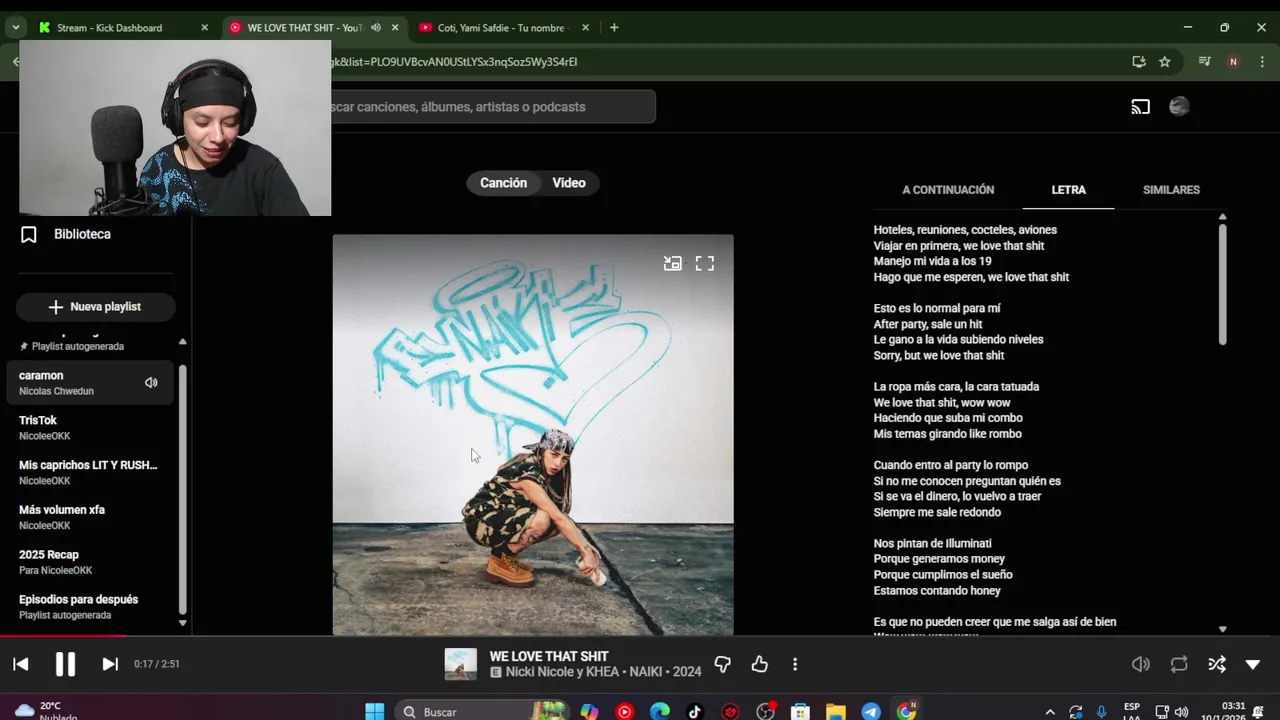Open the player volume control
The height and width of the screenshot is (720, 1280).
coord(1141,664)
